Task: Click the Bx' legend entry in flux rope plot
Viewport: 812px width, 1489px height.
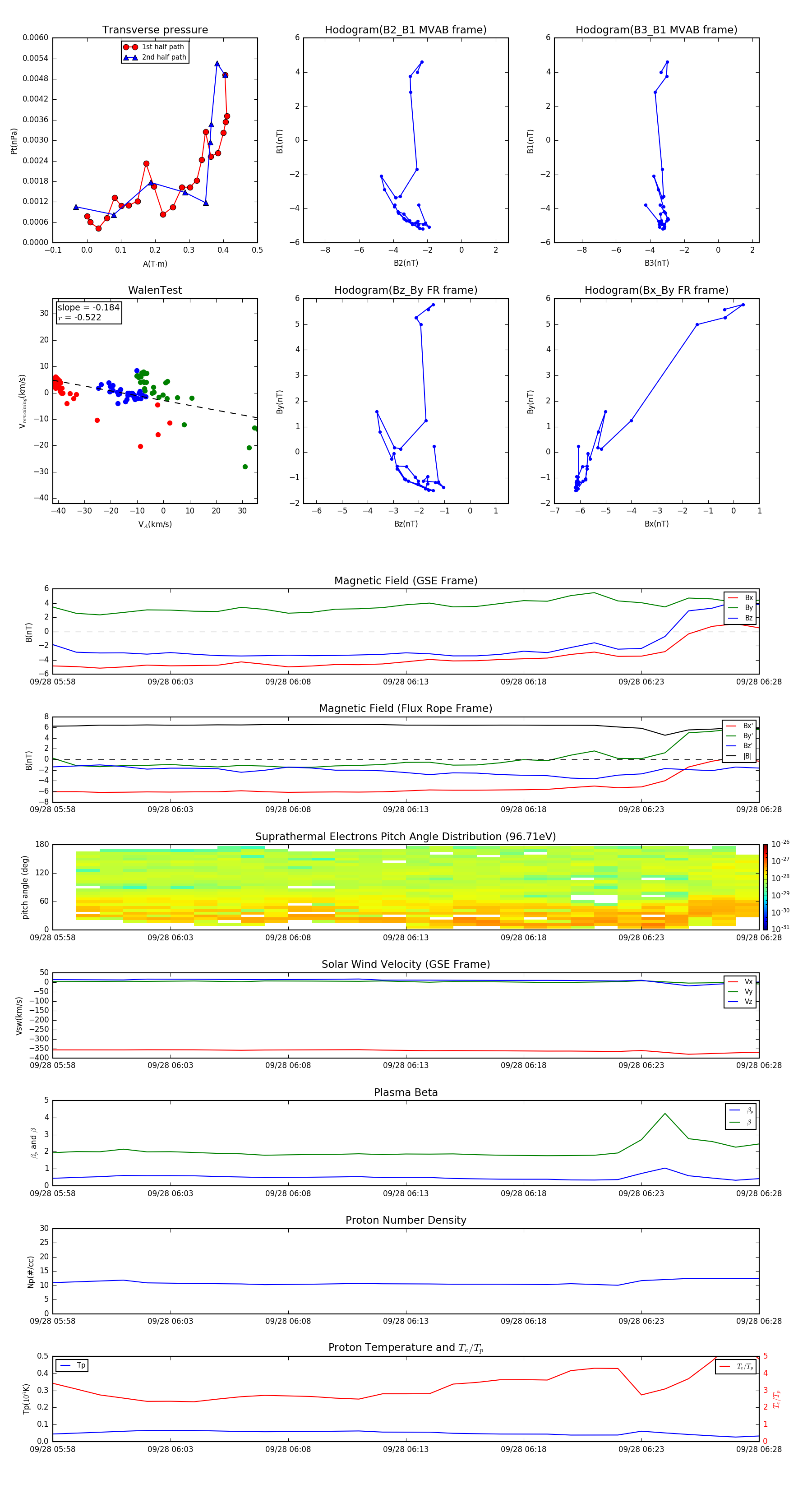Action: (740, 726)
